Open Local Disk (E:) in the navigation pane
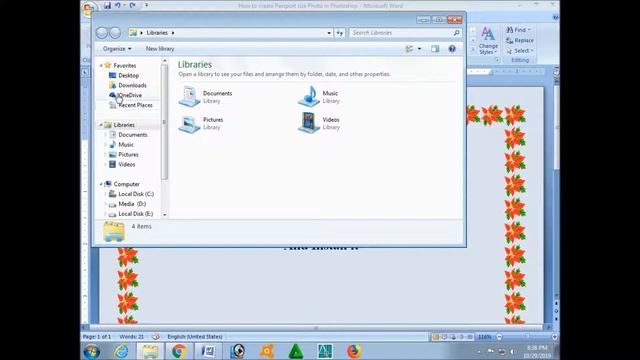Image resolution: width=640 pixels, height=360 pixels. pos(131,213)
